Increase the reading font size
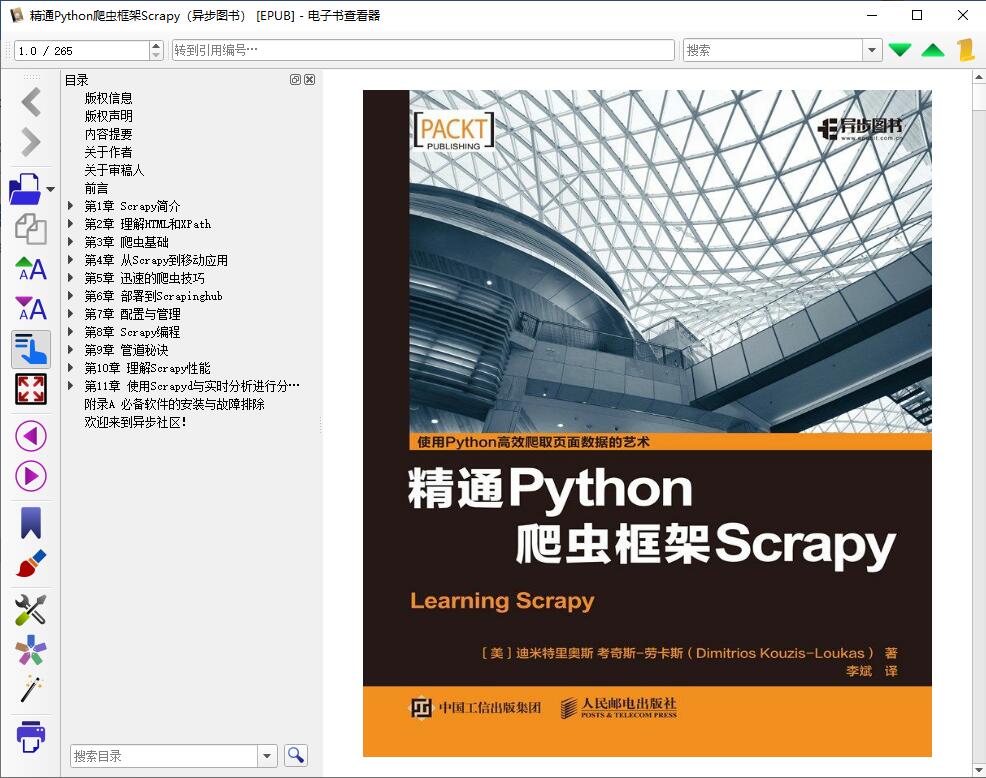 pyautogui.click(x=30, y=269)
